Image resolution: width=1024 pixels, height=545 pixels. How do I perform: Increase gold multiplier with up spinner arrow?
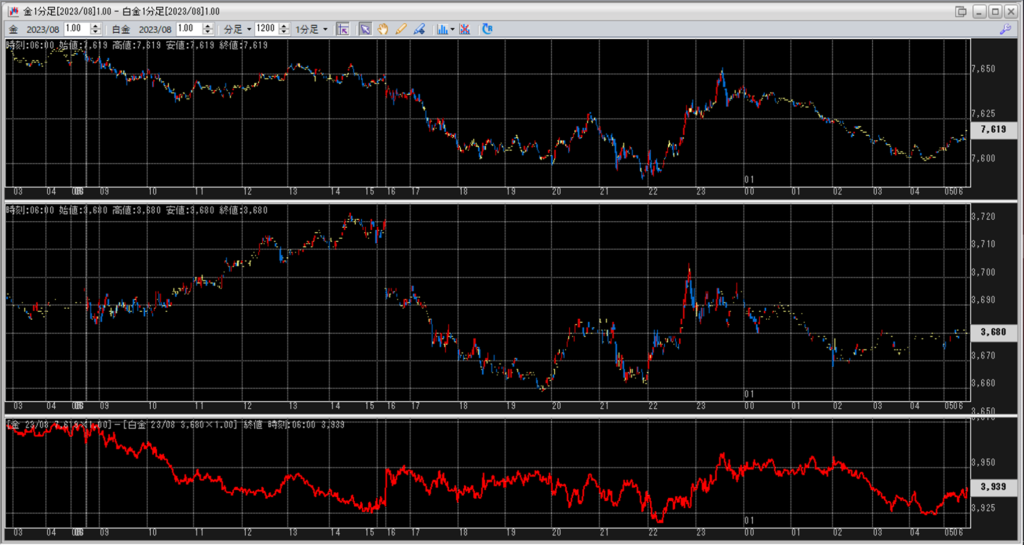pos(95,26)
